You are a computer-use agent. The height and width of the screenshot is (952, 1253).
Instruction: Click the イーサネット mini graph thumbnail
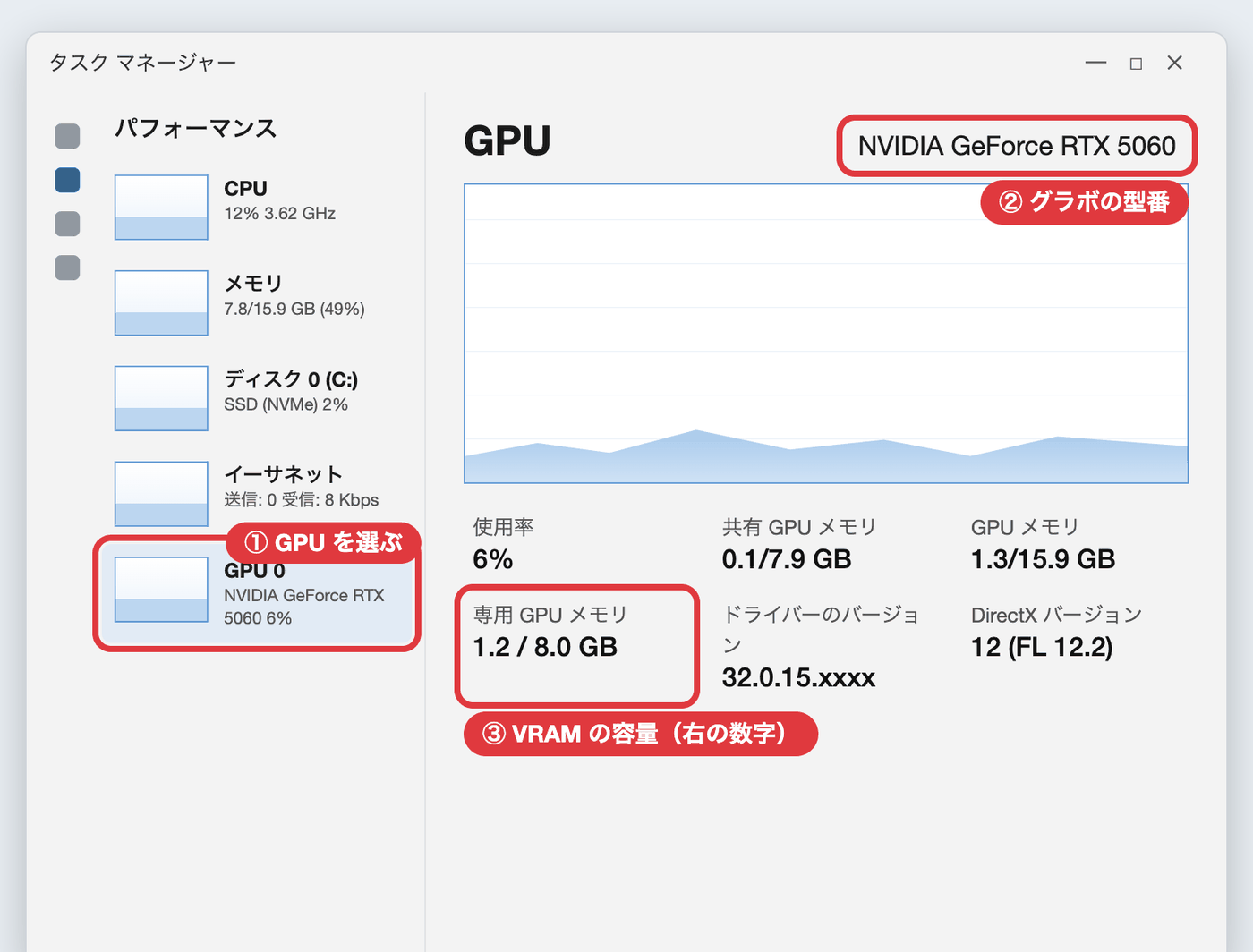click(x=161, y=494)
